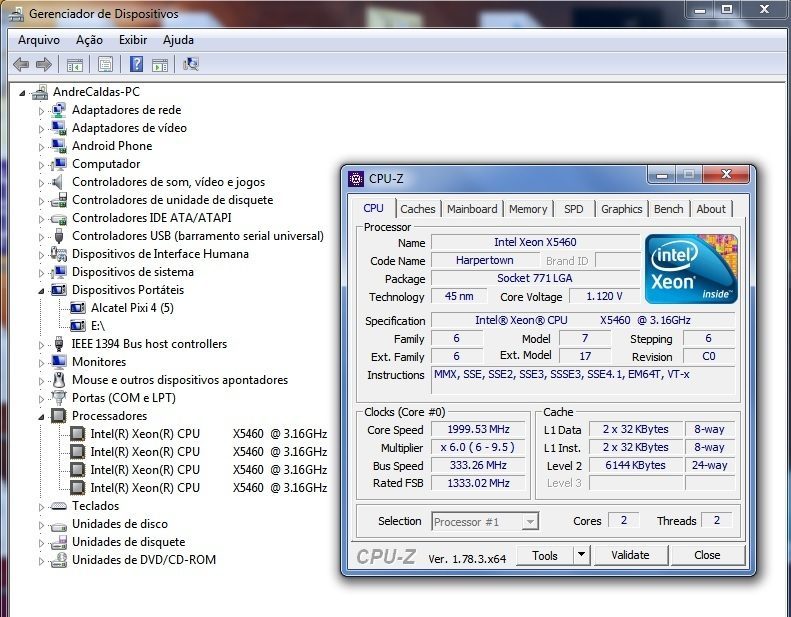Image resolution: width=791 pixels, height=617 pixels.
Task: Select the Dispositivos de sistema item
Action: pyautogui.click(x=133, y=272)
